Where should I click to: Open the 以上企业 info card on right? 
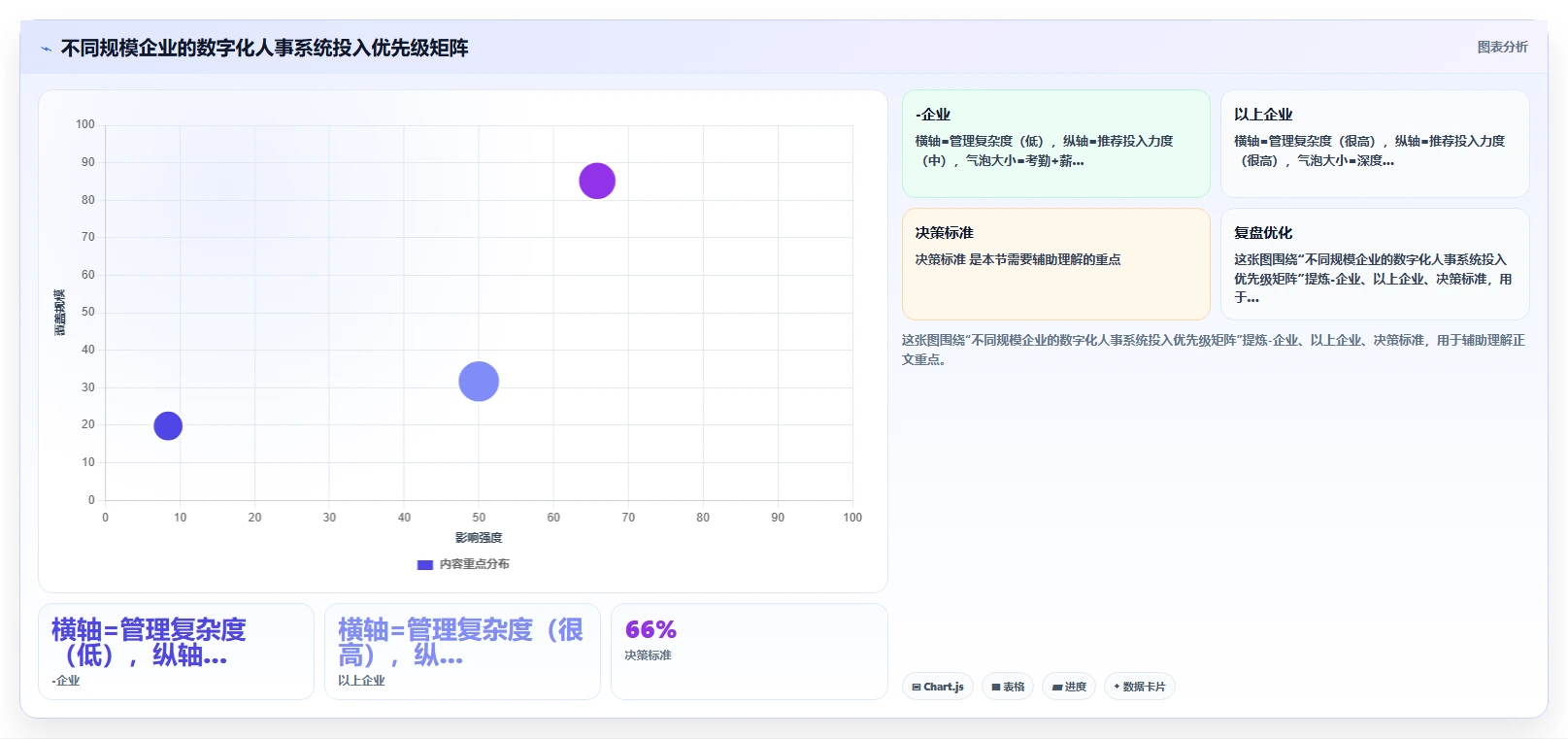click(x=1375, y=144)
